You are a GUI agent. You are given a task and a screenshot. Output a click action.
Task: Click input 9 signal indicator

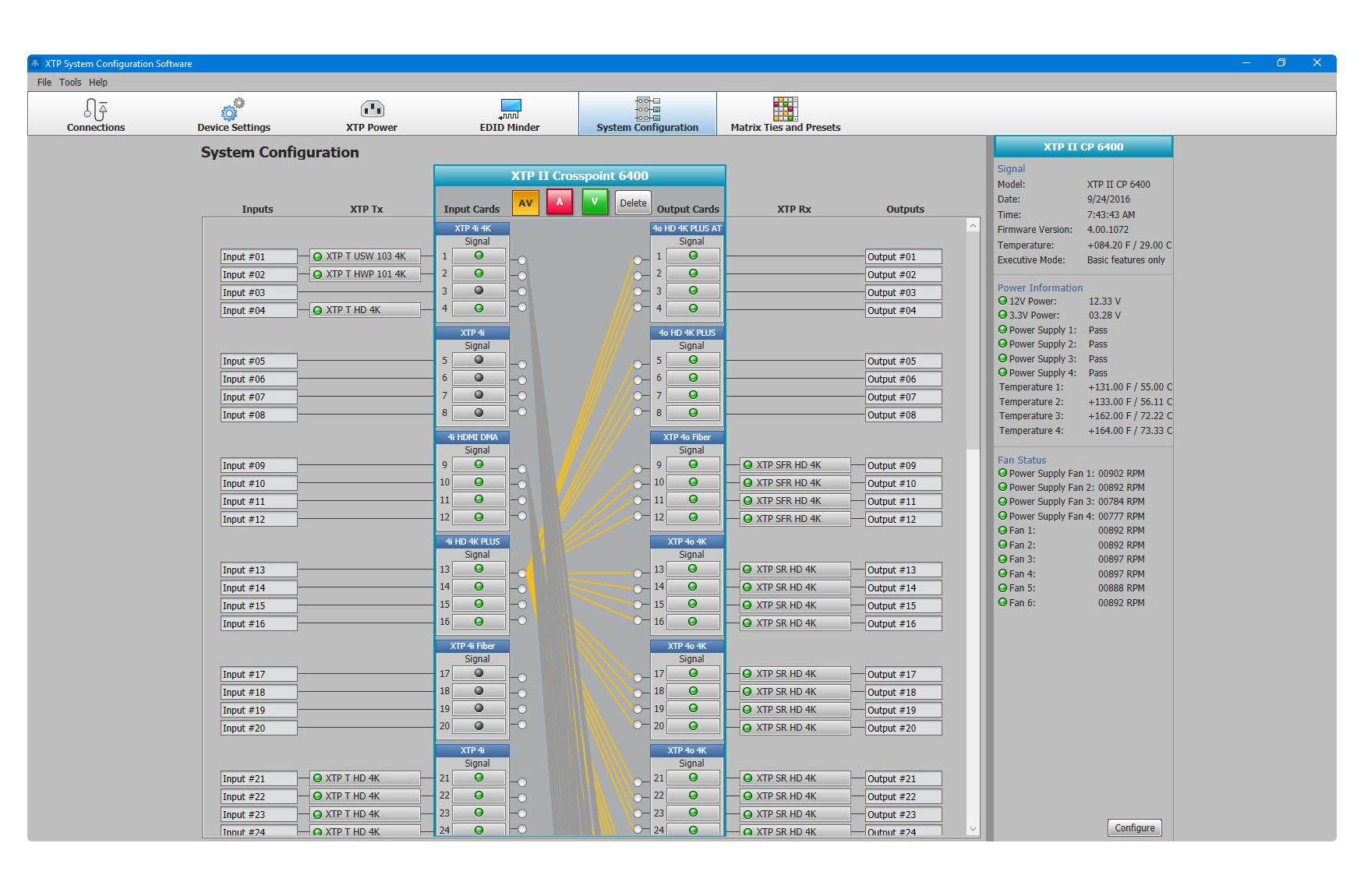pyautogui.click(x=479, y=464)
